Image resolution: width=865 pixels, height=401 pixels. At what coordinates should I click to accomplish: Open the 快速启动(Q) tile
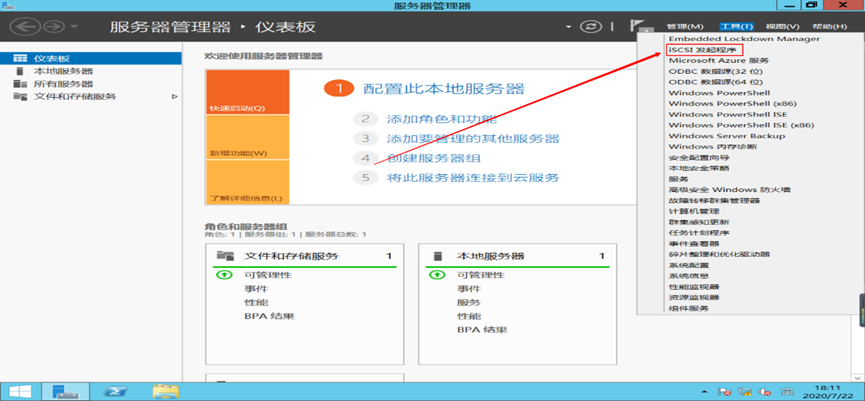pyautogui.click(x=247, y=92)
